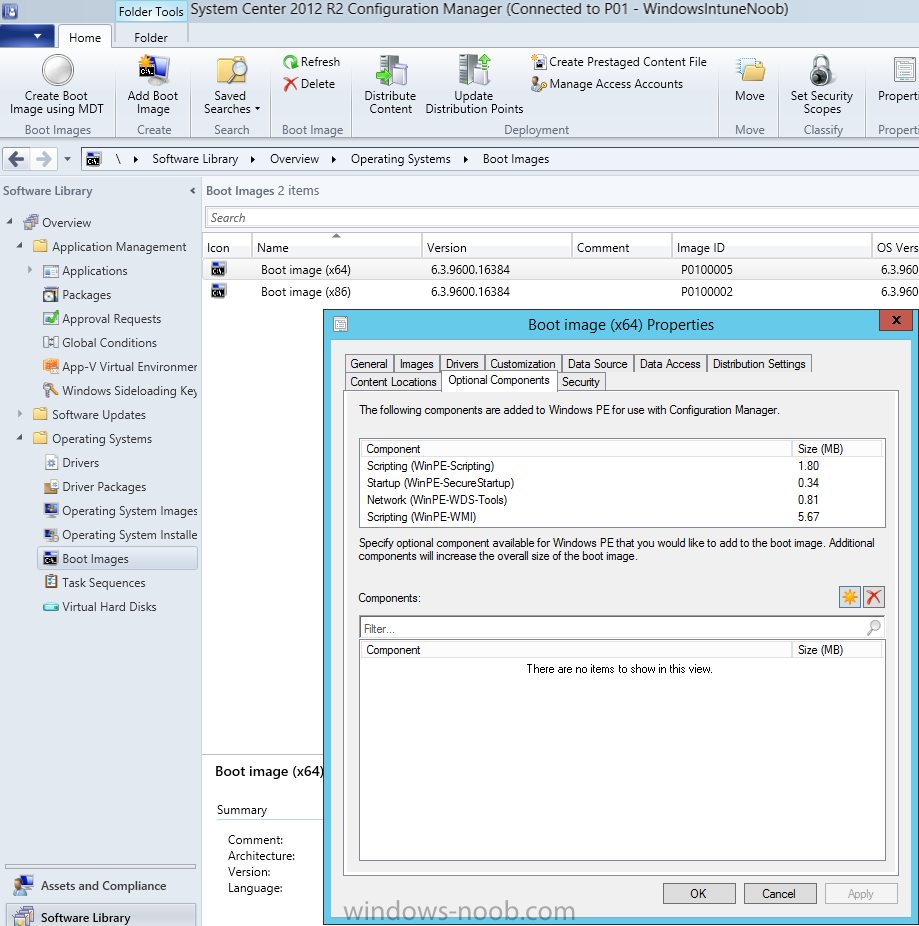Click Cancel in Properties dialog

(780, 894)
